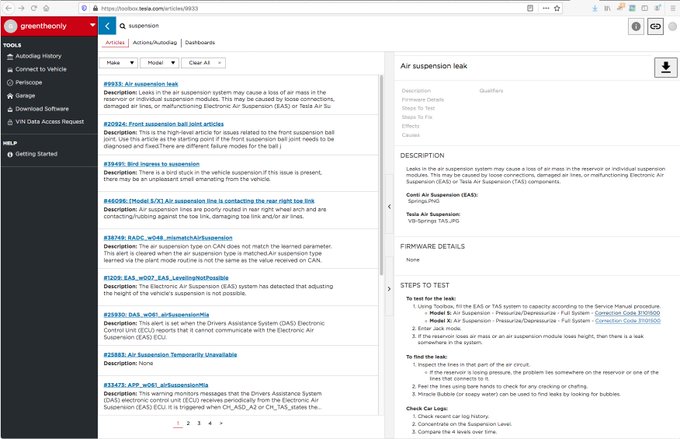Jump to Steps To Fix in outline
680x439 pixels.
[417, 117]
